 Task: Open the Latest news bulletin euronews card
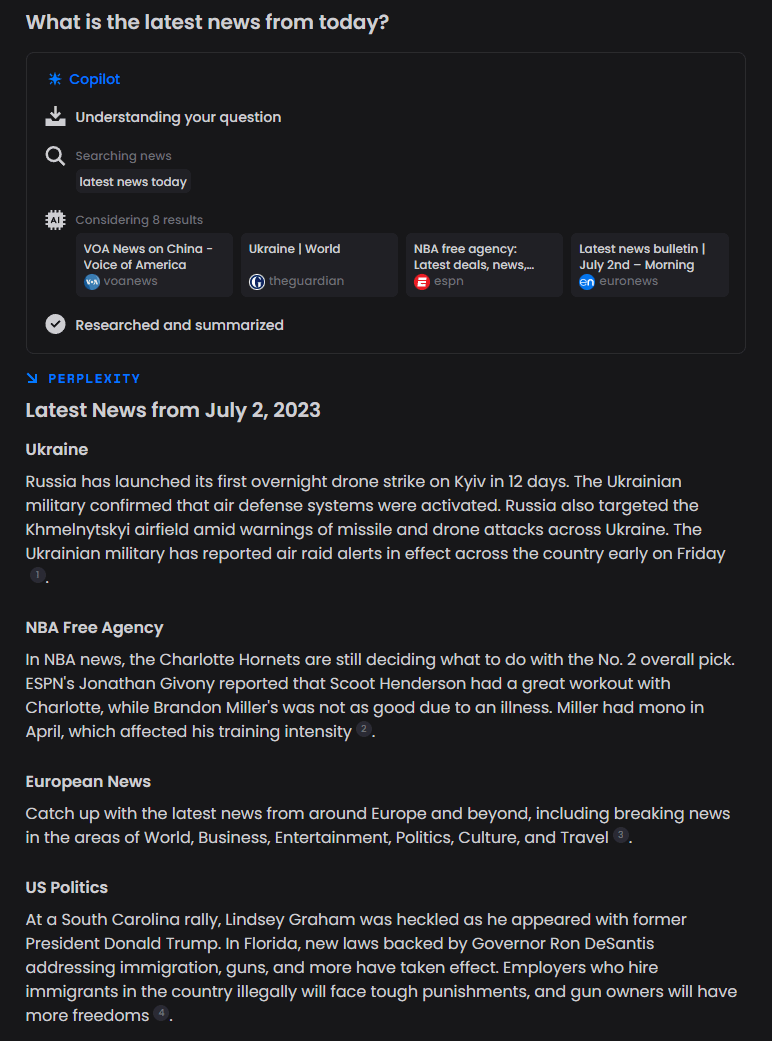[649, 265]
